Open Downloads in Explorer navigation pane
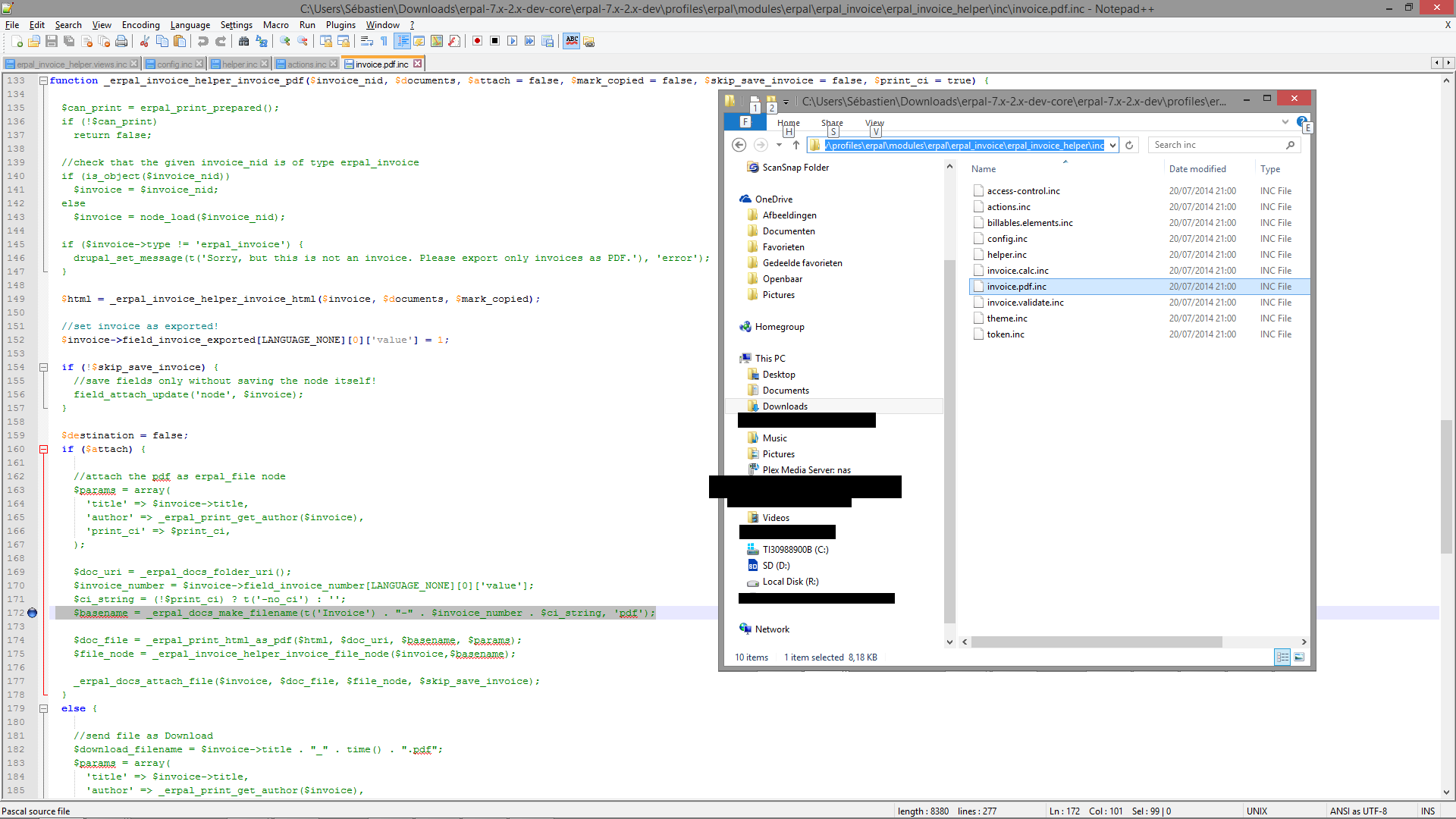This screenshot has height=819, width=1456. pyautogui.click(x=785, y=406)
